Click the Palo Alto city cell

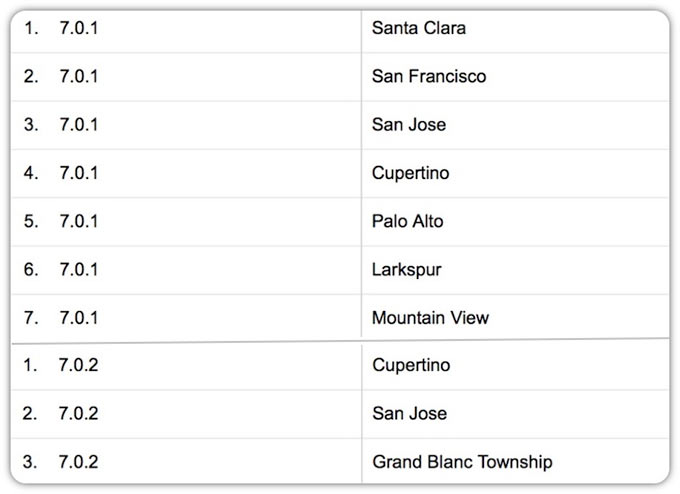407,221
